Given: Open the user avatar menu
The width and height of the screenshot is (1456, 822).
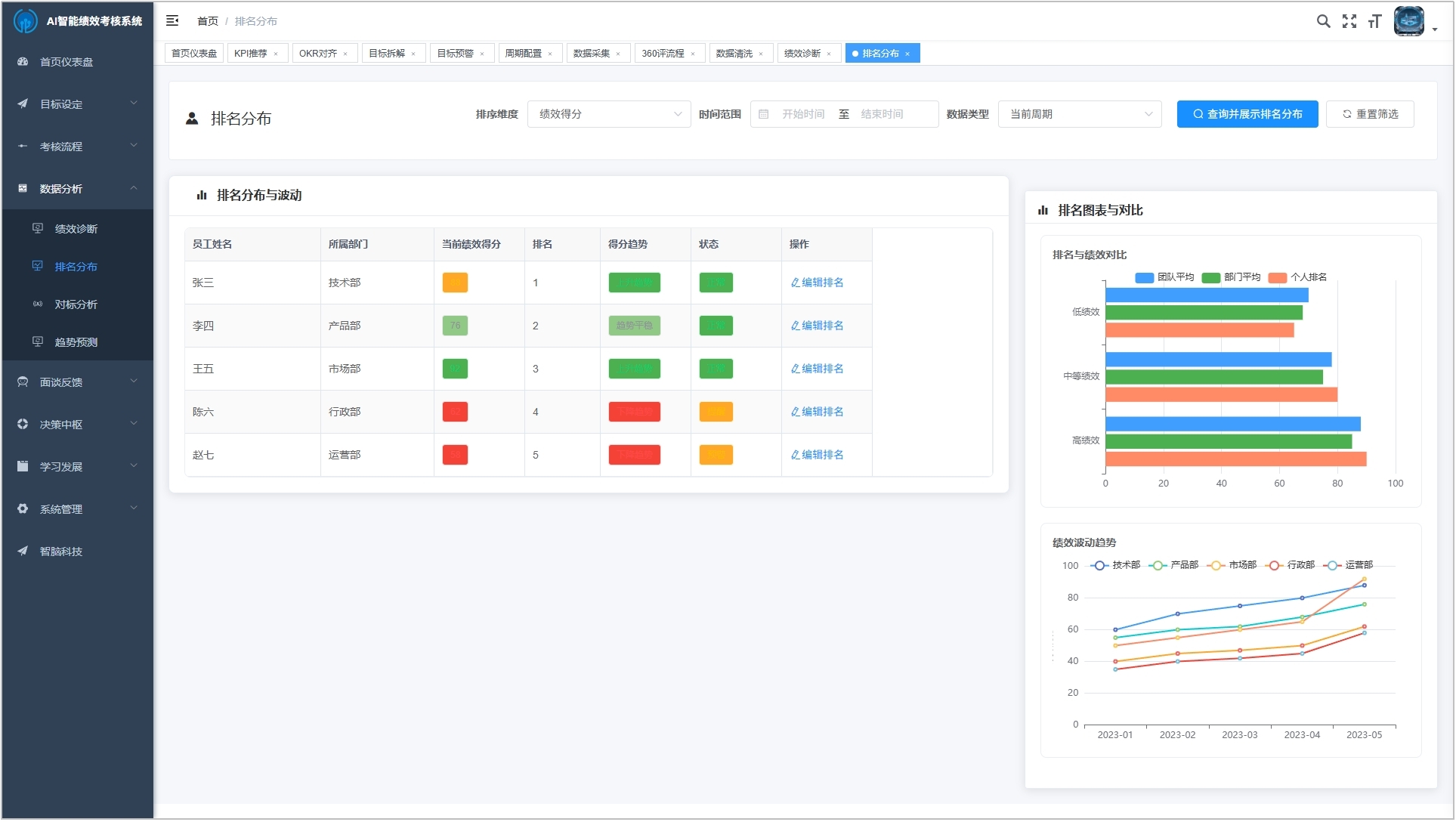Looking at the screenshot, I should [x=1410, y=21].
